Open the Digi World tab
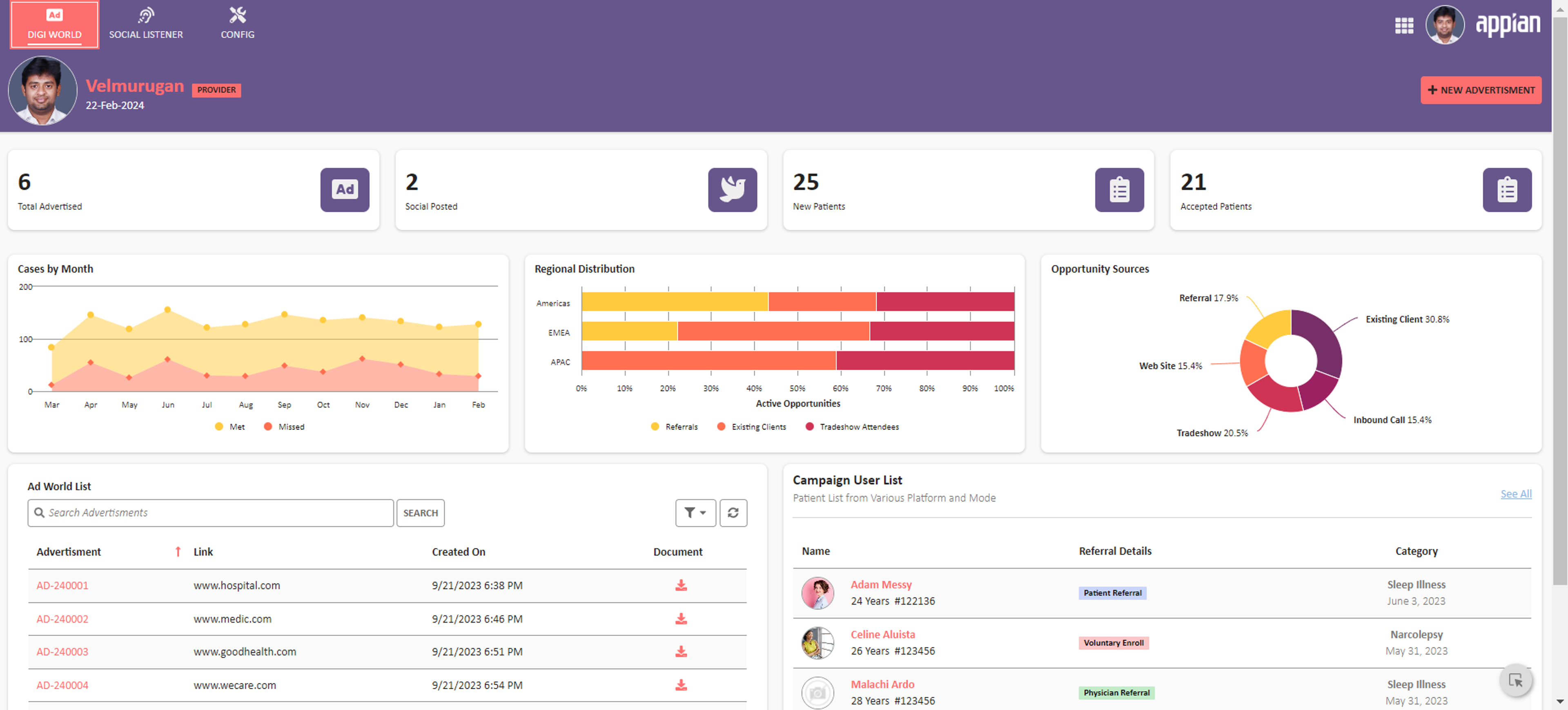 54,25
